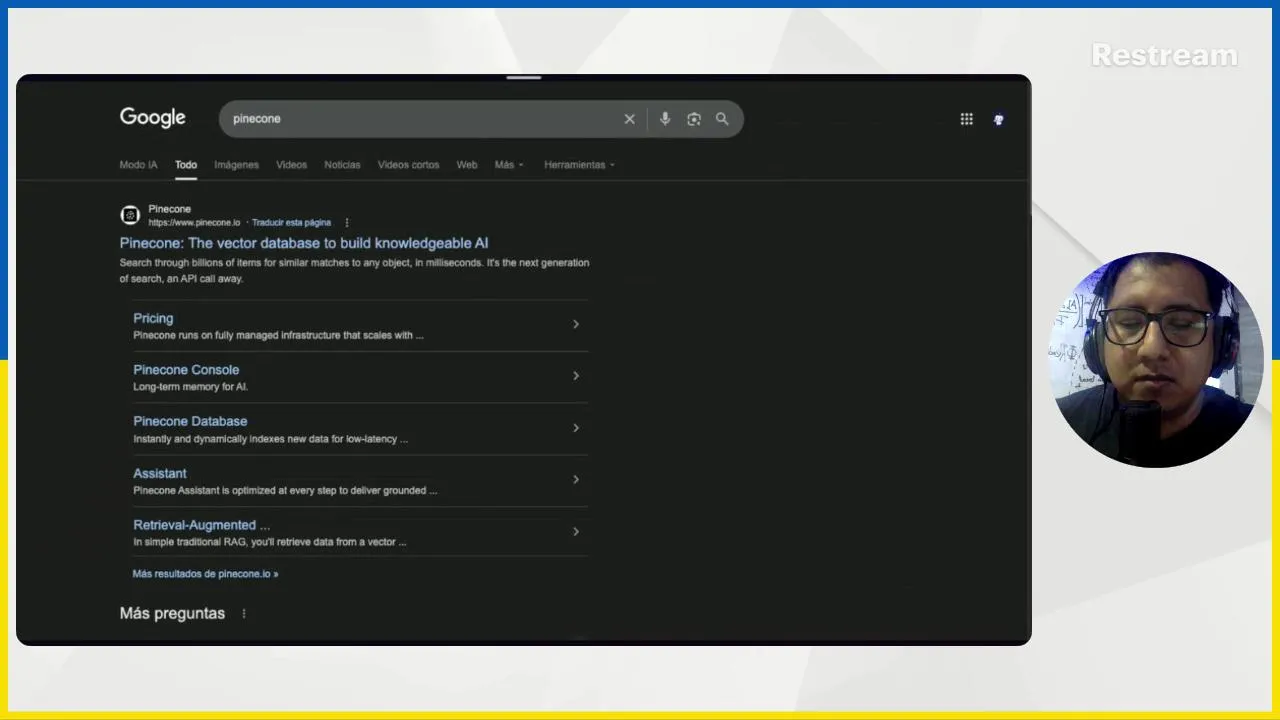Click Más resultados de pinecone.io link

click(x=205, y=574)
